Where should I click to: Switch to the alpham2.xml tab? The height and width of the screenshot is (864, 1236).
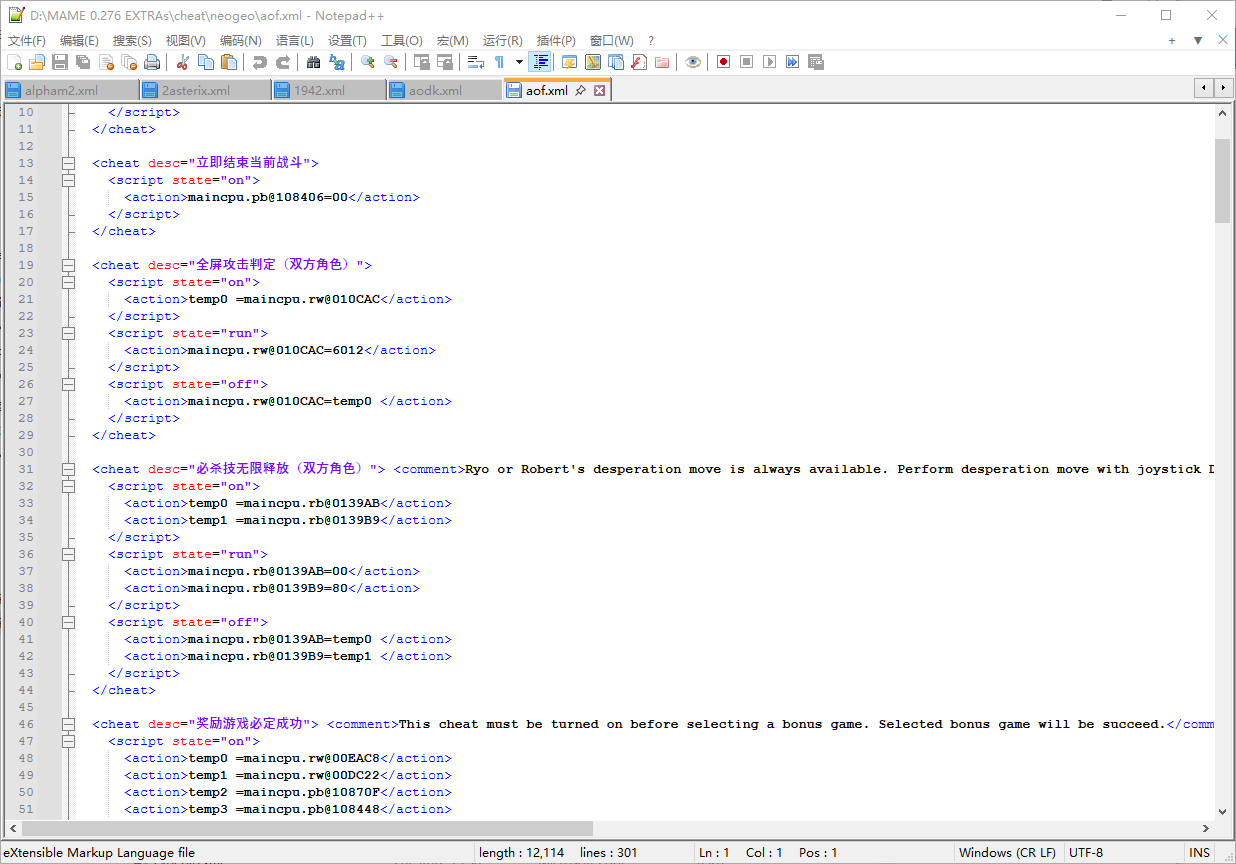(70, 90)
